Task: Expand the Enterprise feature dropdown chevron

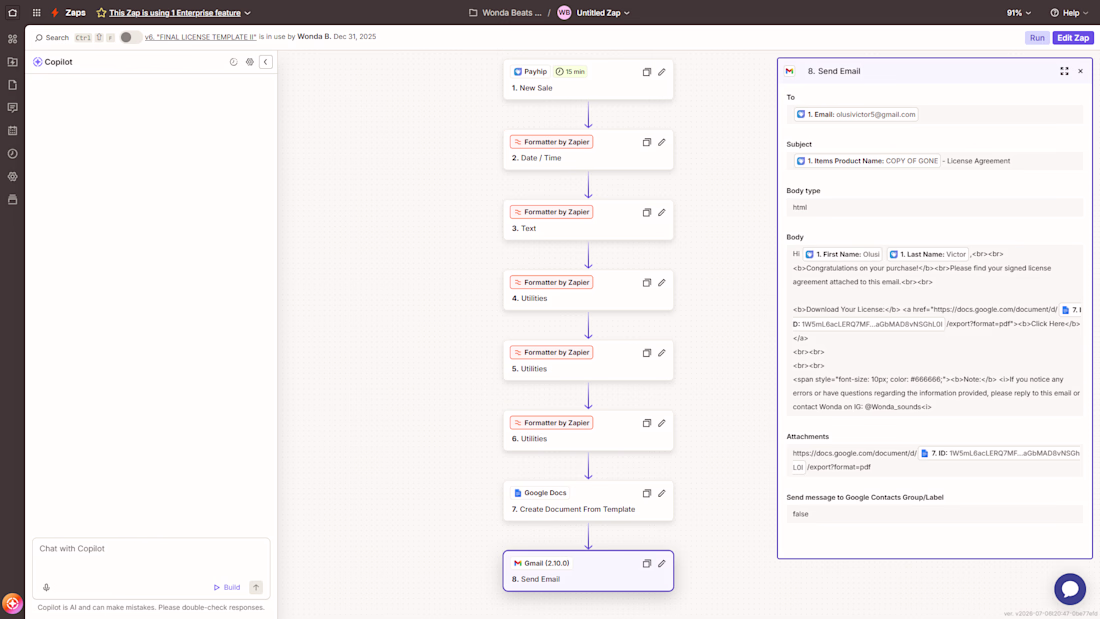Action: [248, 13]
